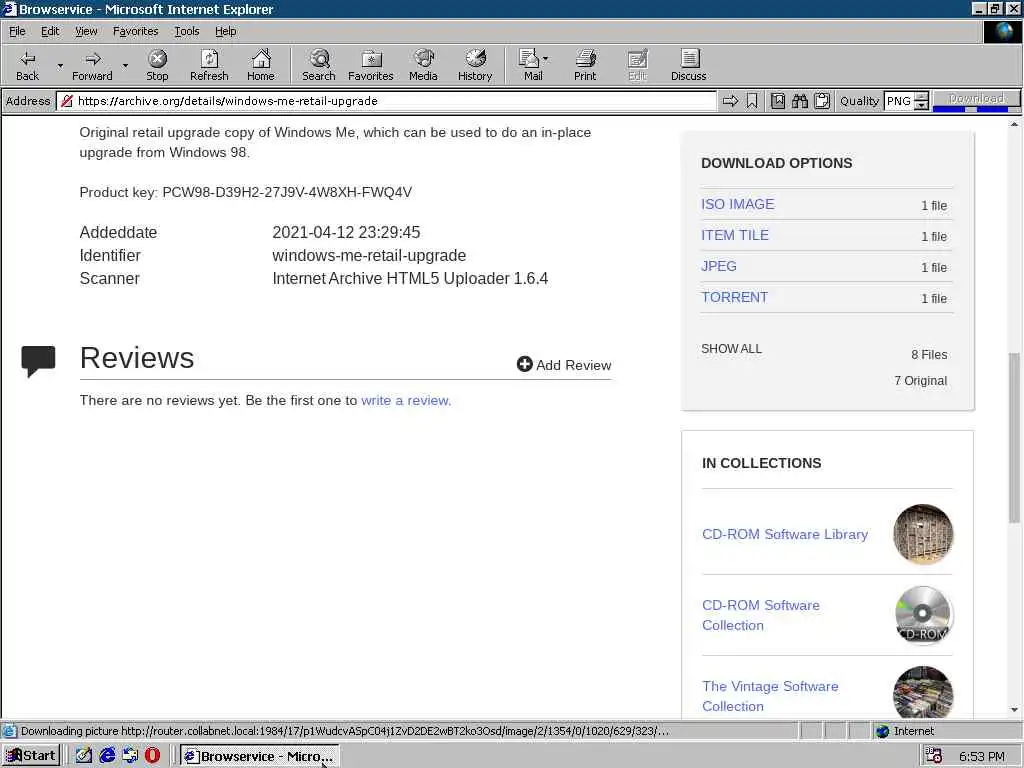Open CD-ROM Software Library collection

click(x=785, y=534)
